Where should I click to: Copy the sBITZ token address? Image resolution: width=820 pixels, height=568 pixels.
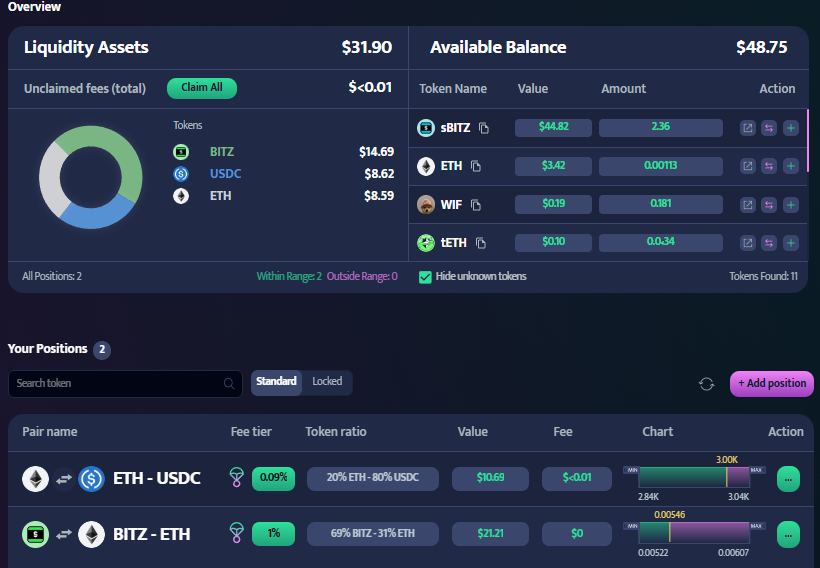point(484,128)
